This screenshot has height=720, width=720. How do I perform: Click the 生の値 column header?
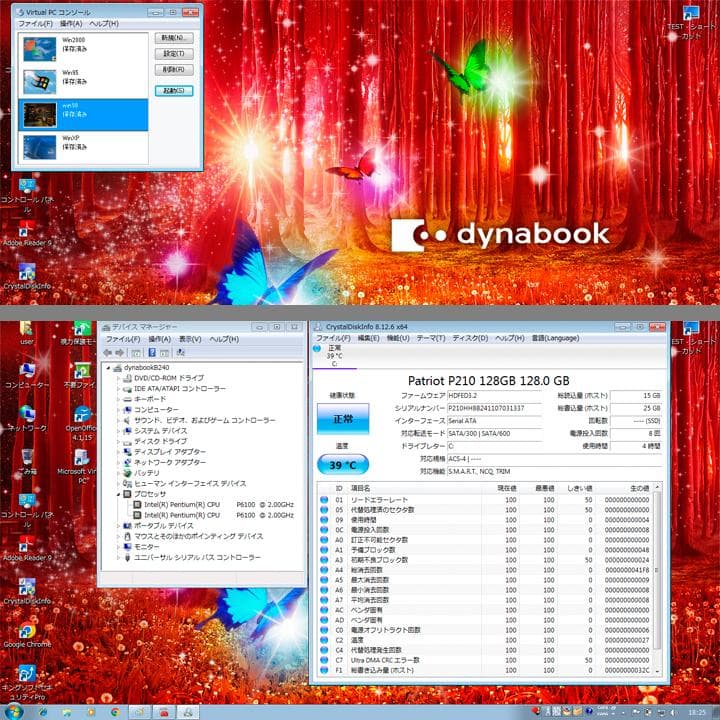[626, 488]
